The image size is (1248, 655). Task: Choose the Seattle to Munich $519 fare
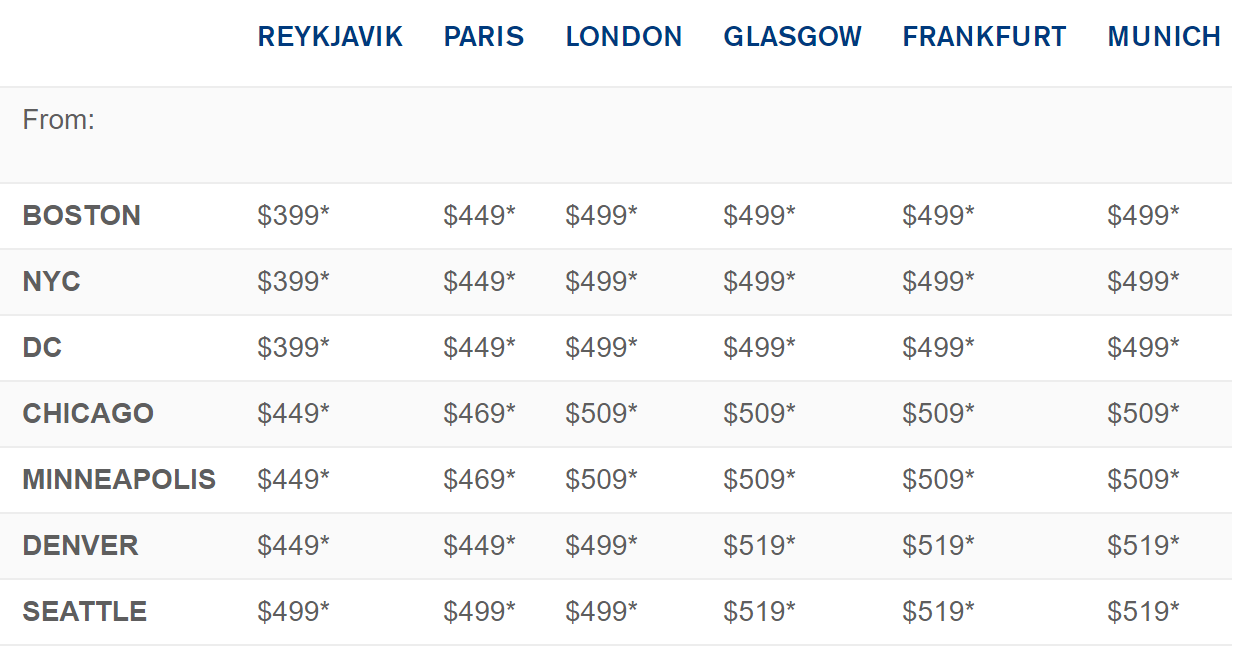(x=1143, y=612)
